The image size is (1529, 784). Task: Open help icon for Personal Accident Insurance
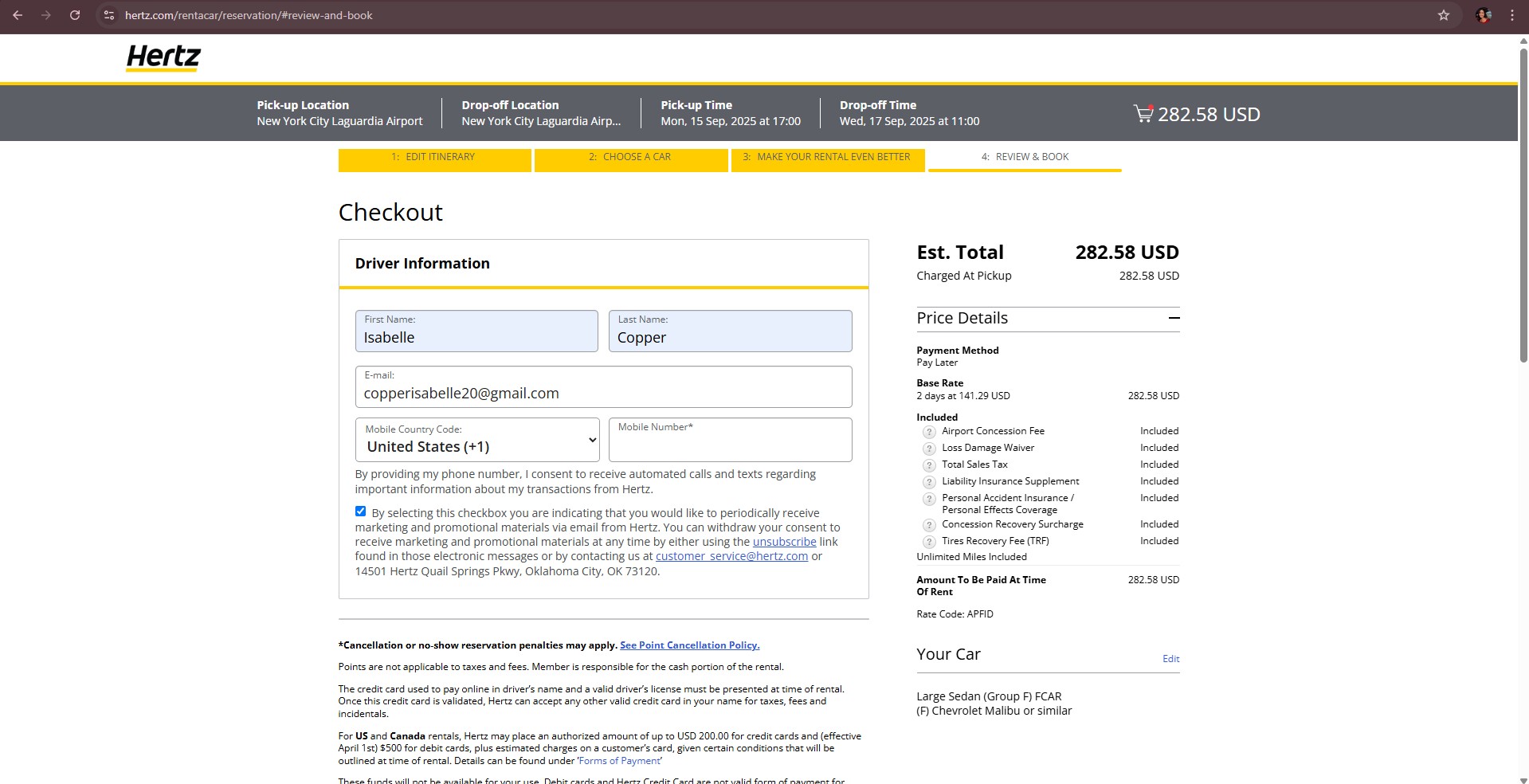(928, 499)
